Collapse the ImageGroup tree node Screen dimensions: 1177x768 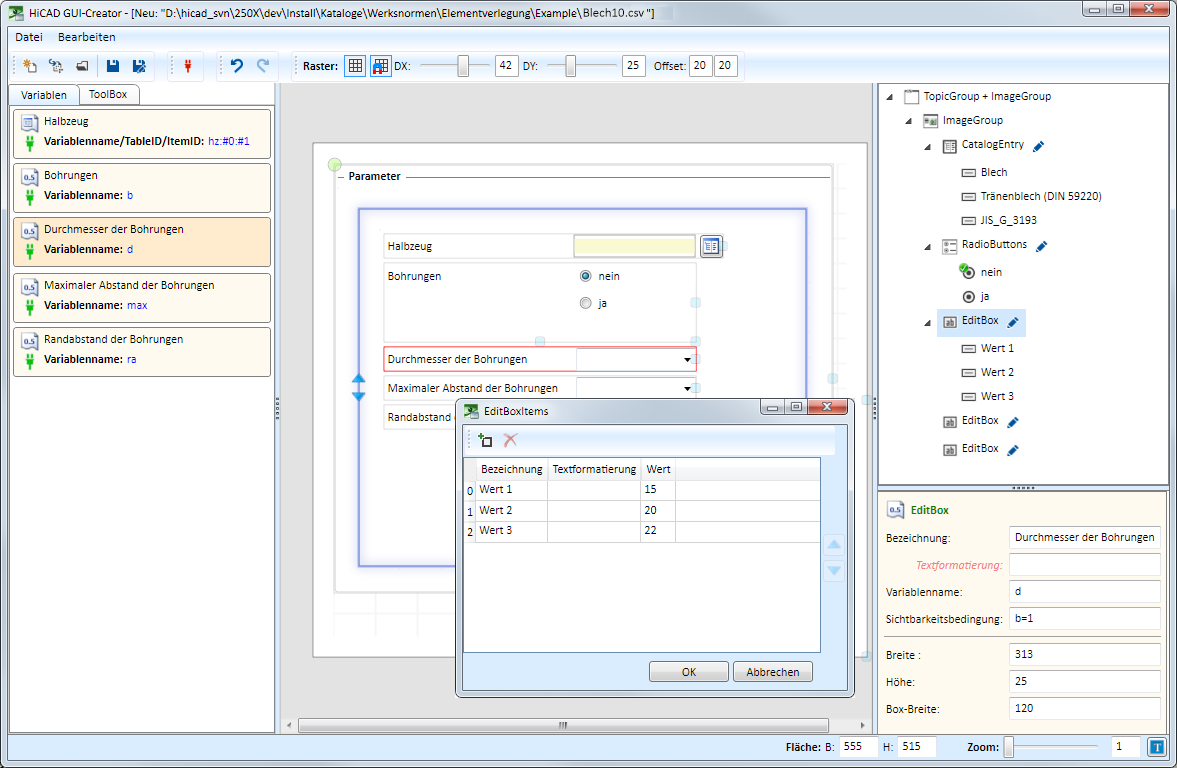point(910,121)
